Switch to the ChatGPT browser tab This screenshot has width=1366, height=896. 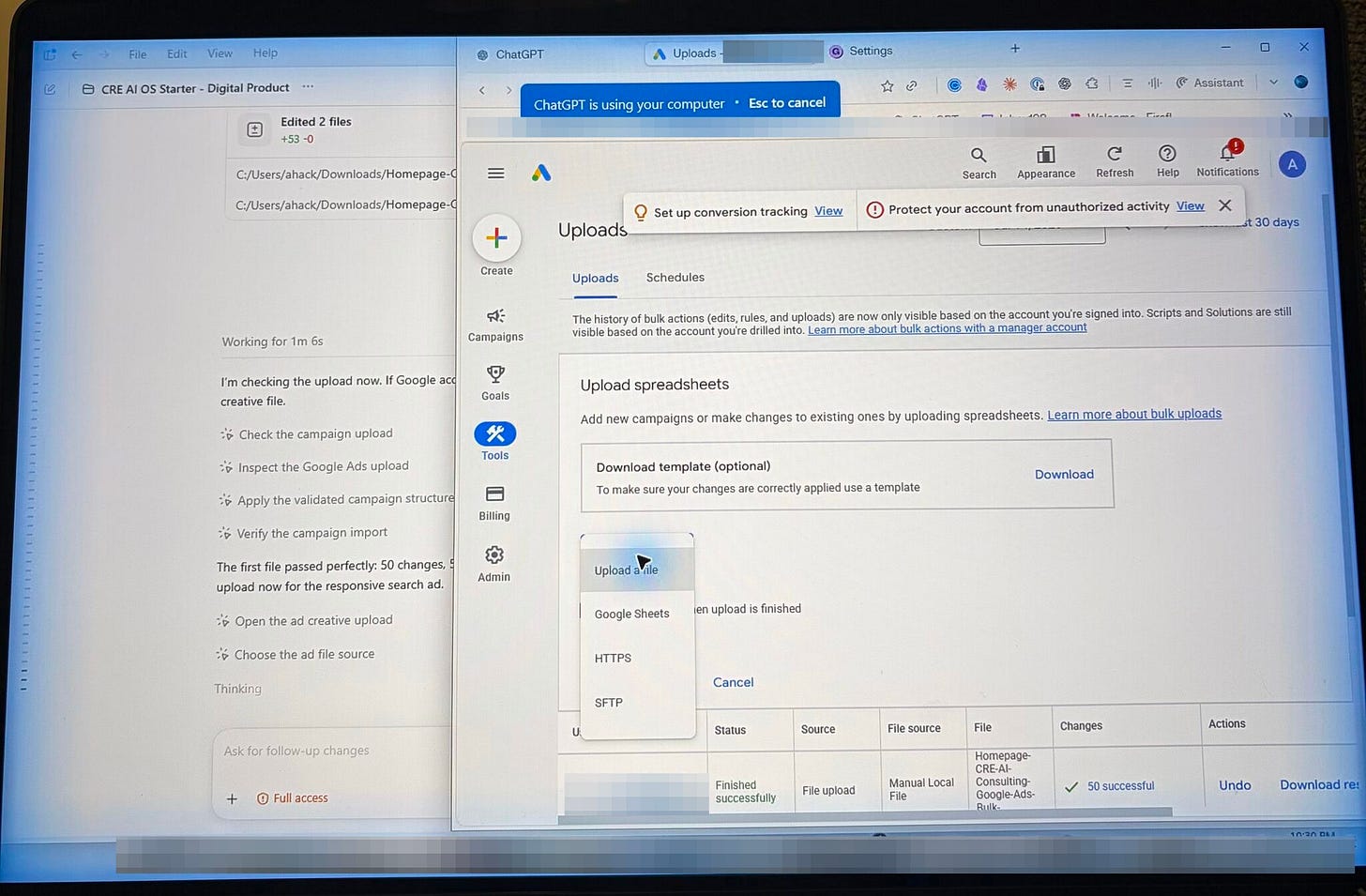click(511, 54)
